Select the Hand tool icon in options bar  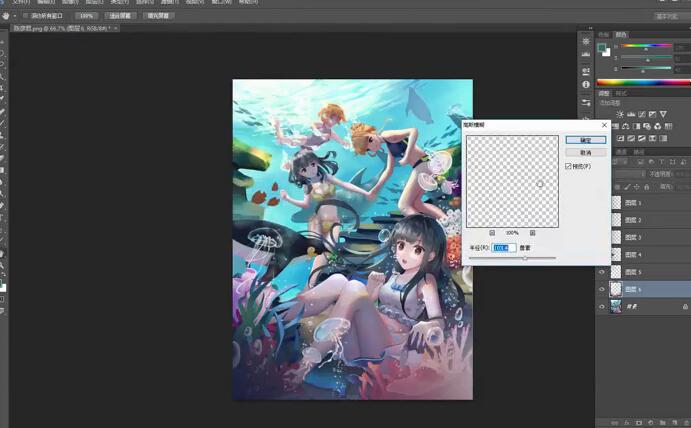point(6,16)
